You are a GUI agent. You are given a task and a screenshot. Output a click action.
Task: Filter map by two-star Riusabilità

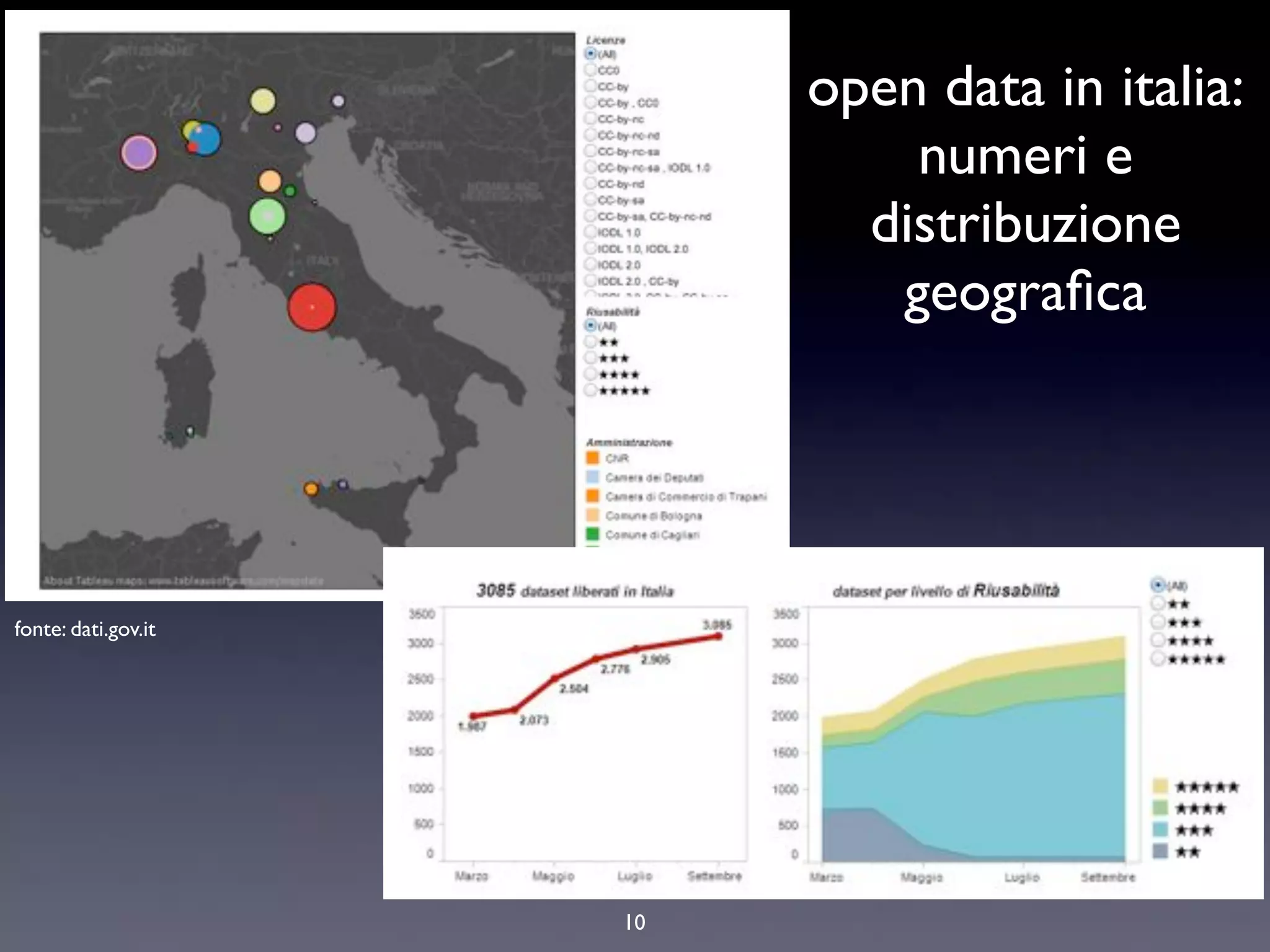click(591, 342)
